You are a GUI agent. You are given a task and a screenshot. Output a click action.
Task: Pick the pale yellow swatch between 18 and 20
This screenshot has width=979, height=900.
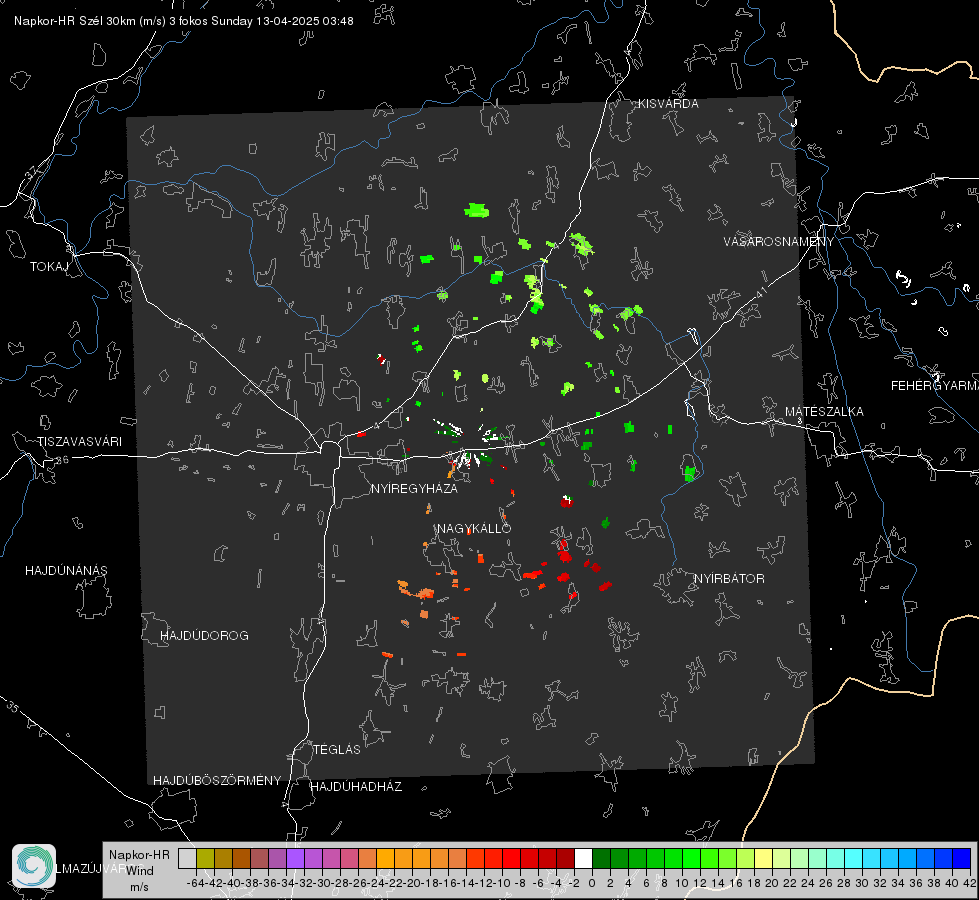pyautogui.click(x=763, y=858)
